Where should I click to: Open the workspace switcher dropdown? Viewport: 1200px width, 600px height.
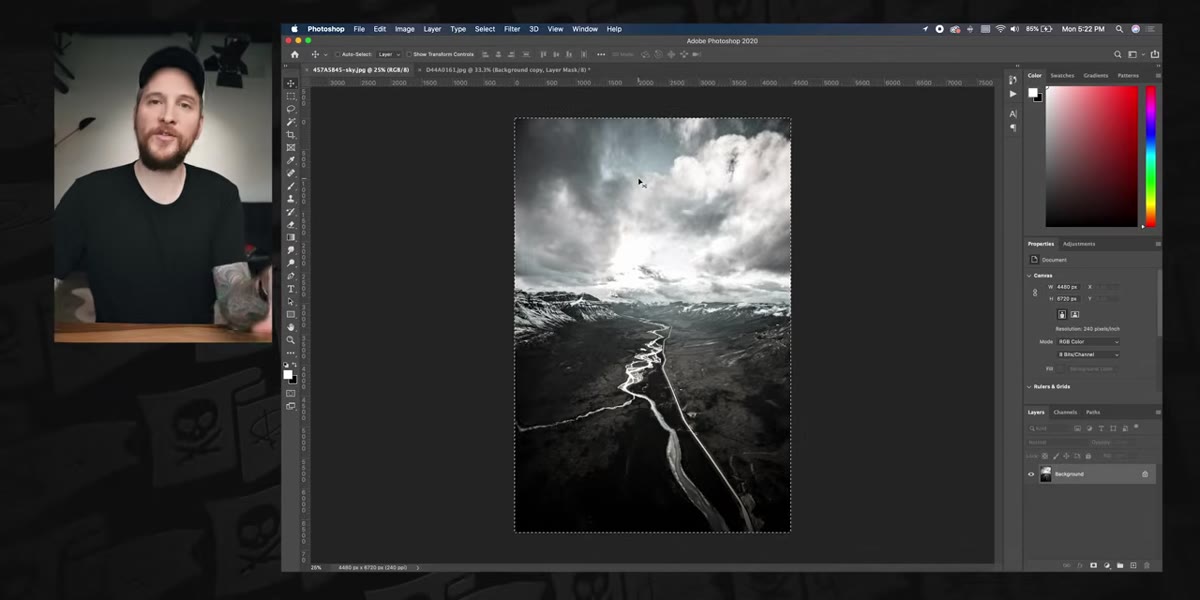tap(1134, 54)
